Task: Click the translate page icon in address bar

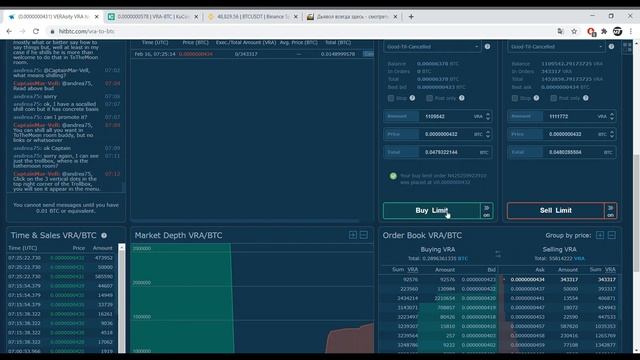Action: point(560,31)
